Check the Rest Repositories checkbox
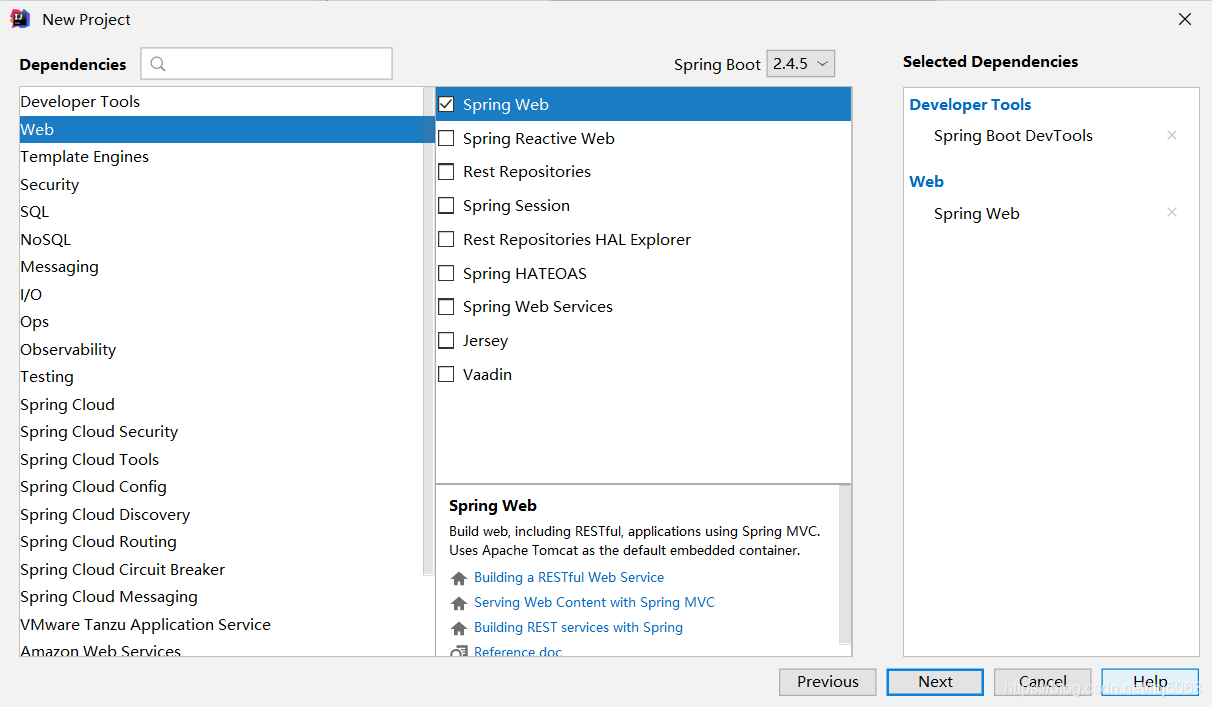 (446, 172)
